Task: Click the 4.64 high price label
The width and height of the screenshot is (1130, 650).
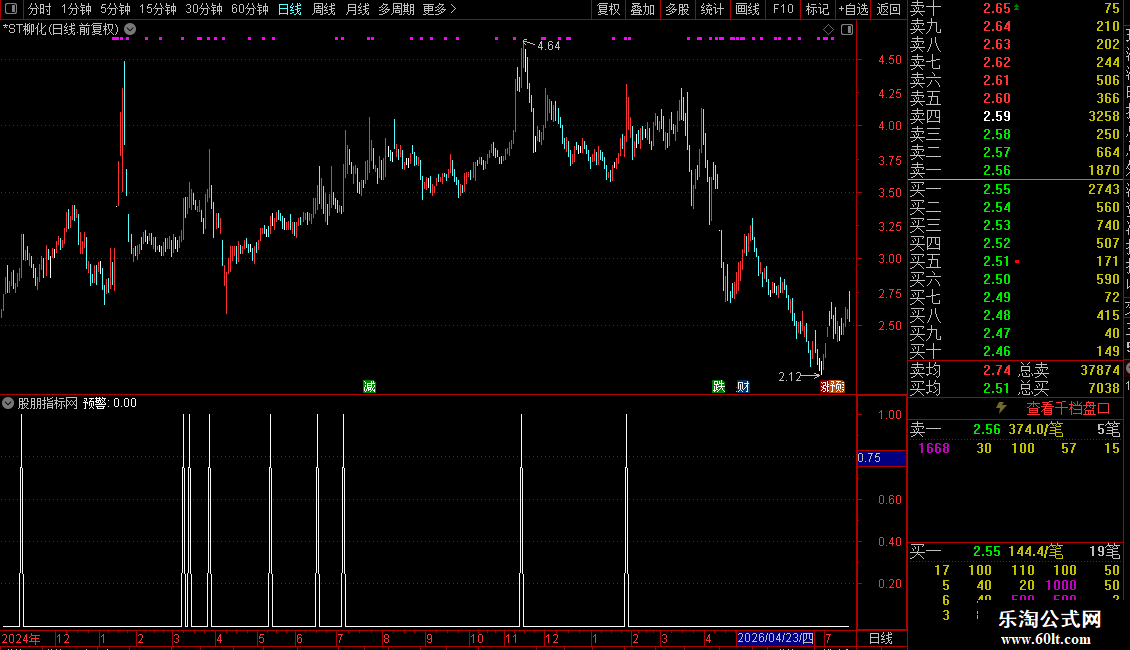Action: [548, 45]
